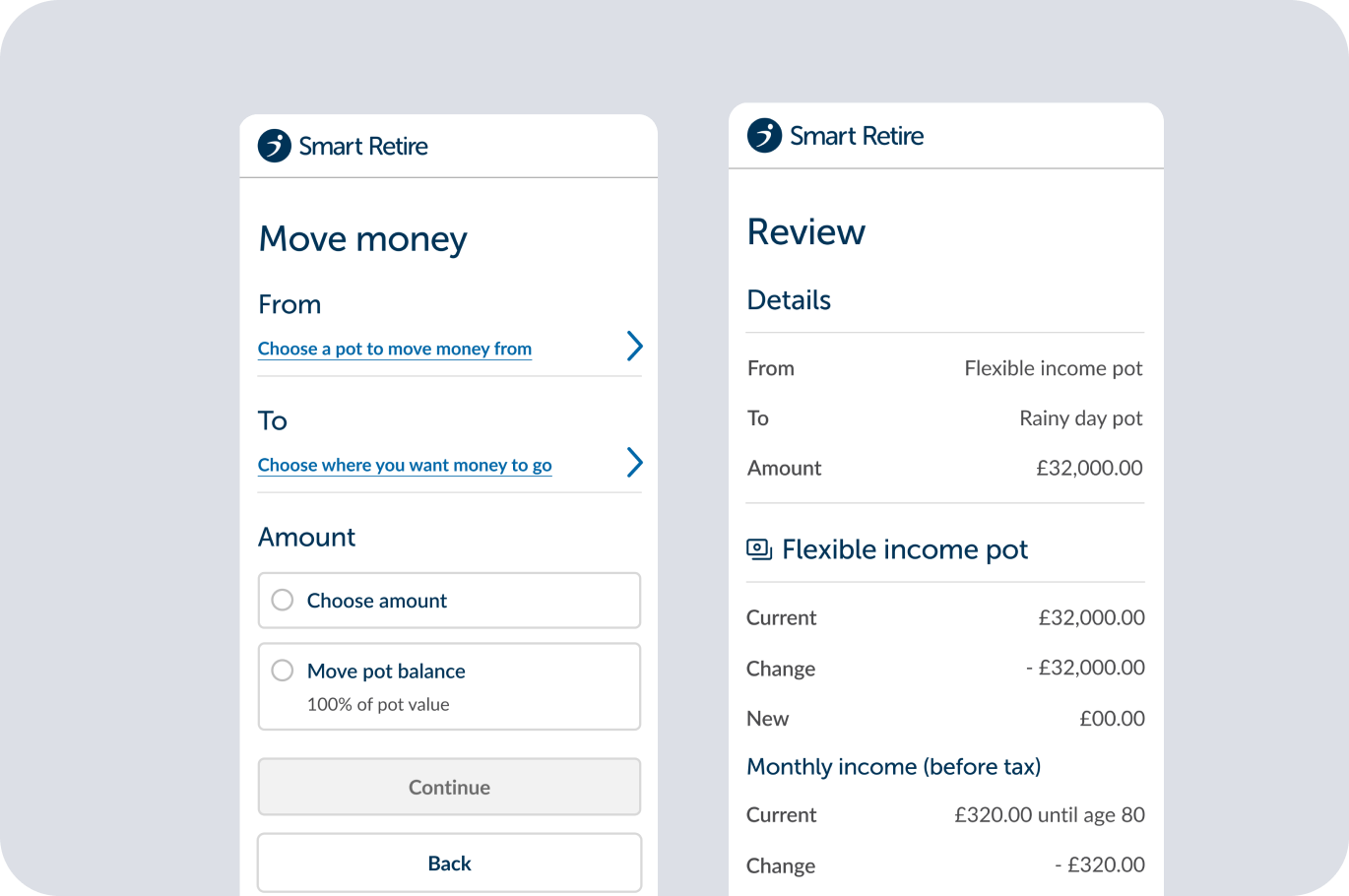Select the Choose amount radio option
Screen dimensions: 1349x896
point(283,600)
